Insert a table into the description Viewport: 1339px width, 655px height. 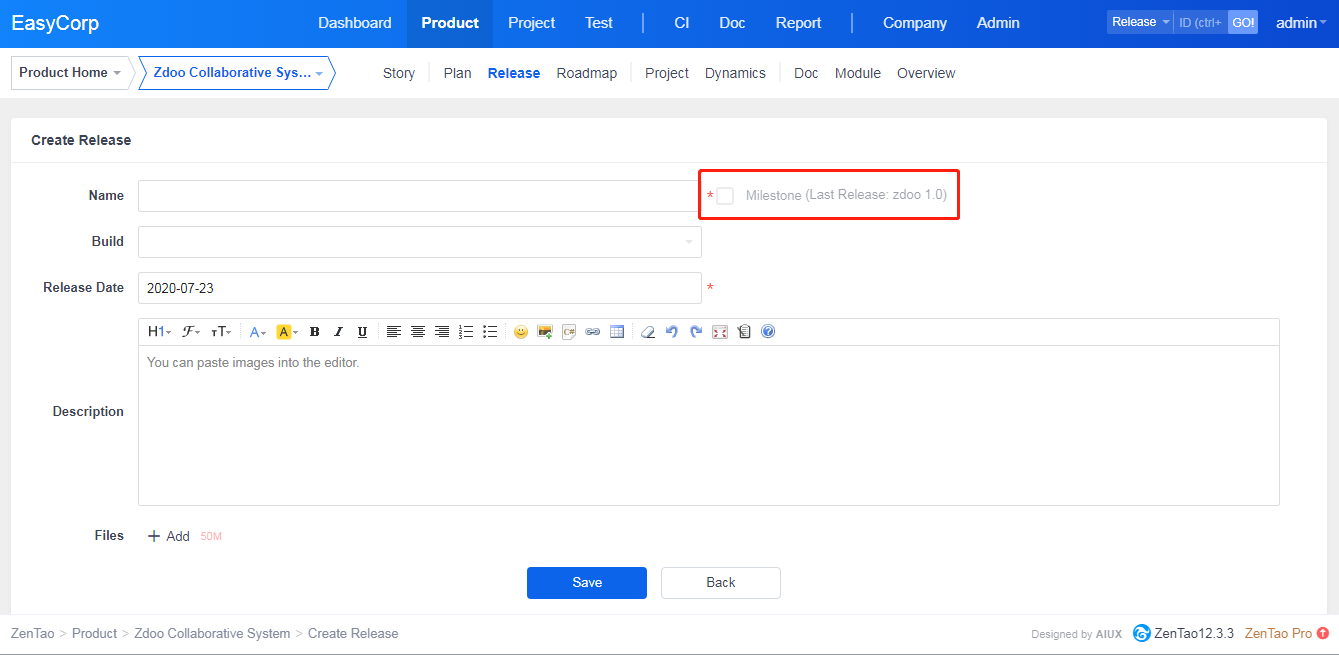[617, 332]
